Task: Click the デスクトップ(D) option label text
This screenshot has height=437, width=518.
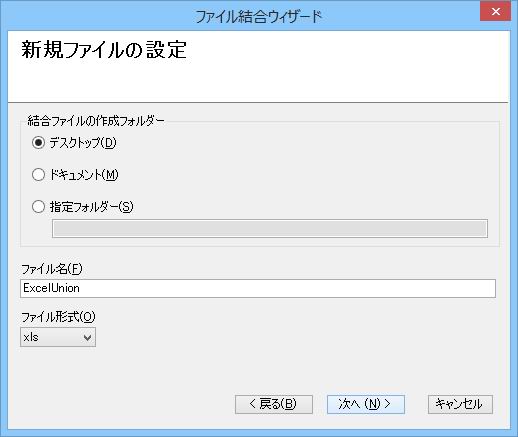Action: click(83, 143)
